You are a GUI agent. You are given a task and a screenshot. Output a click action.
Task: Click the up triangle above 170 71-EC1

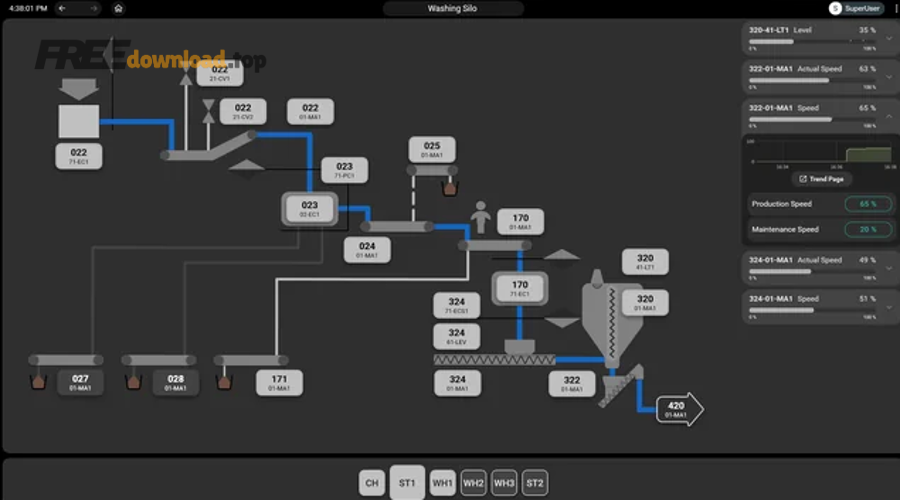coord(561,254)
